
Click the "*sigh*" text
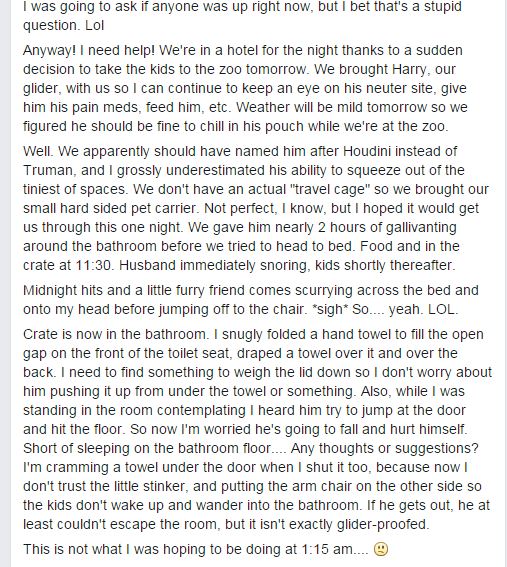click(330, 309)
